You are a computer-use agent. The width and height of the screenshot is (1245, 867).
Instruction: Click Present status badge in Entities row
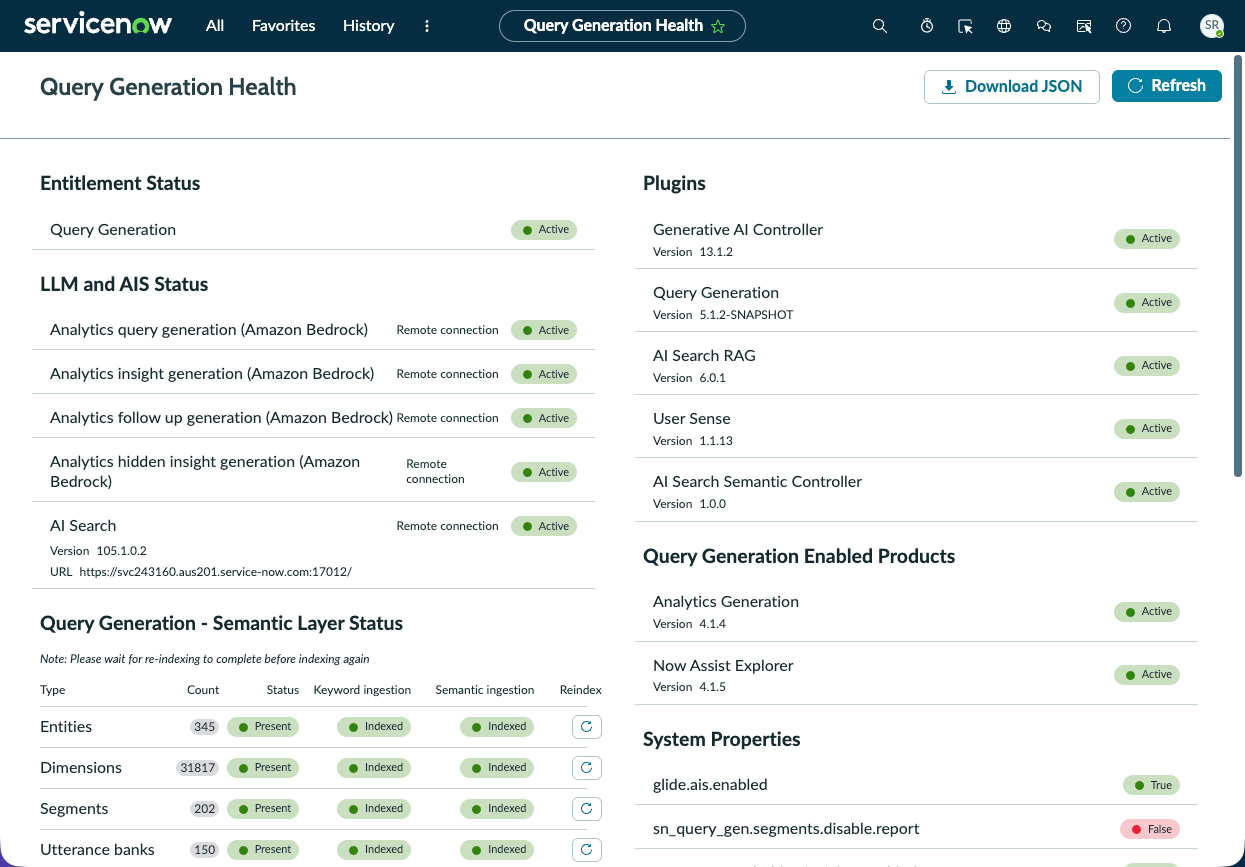pos(263,727)
